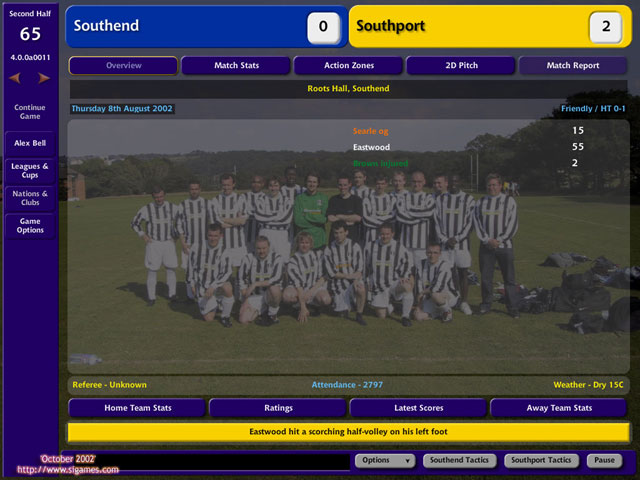640x480 pixels.
Task: View player Ratings
Action: [x=278, y=408]
